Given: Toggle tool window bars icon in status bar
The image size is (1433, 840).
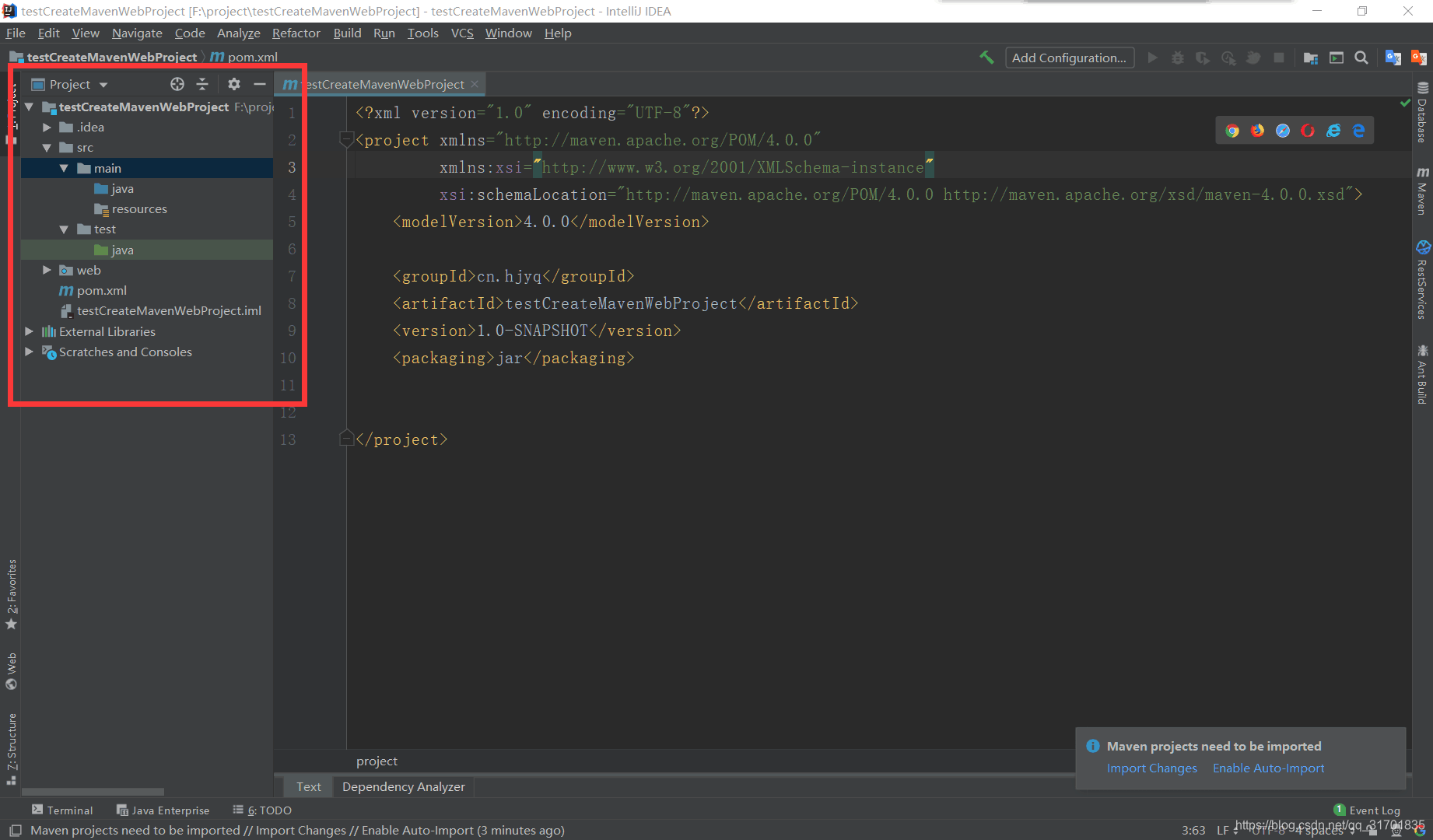Looking at the screenshot, I should (15, 831).
